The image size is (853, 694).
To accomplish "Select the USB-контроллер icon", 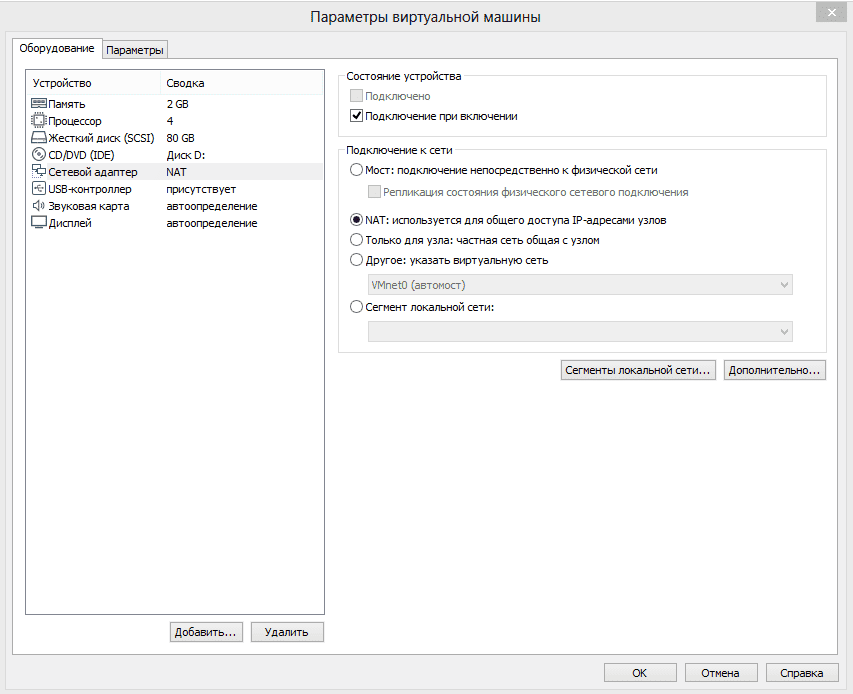I will point(39,189).
